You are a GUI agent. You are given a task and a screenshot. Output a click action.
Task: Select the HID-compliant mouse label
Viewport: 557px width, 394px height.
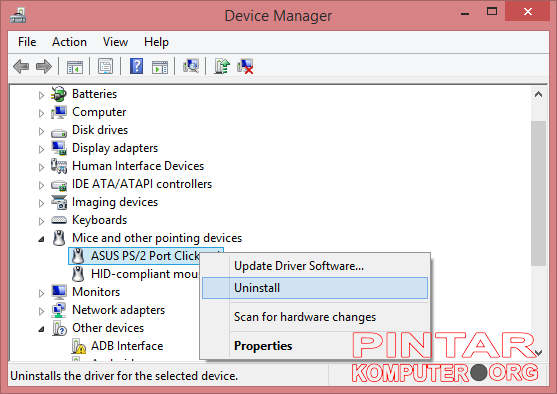click(x=144, y=274)
